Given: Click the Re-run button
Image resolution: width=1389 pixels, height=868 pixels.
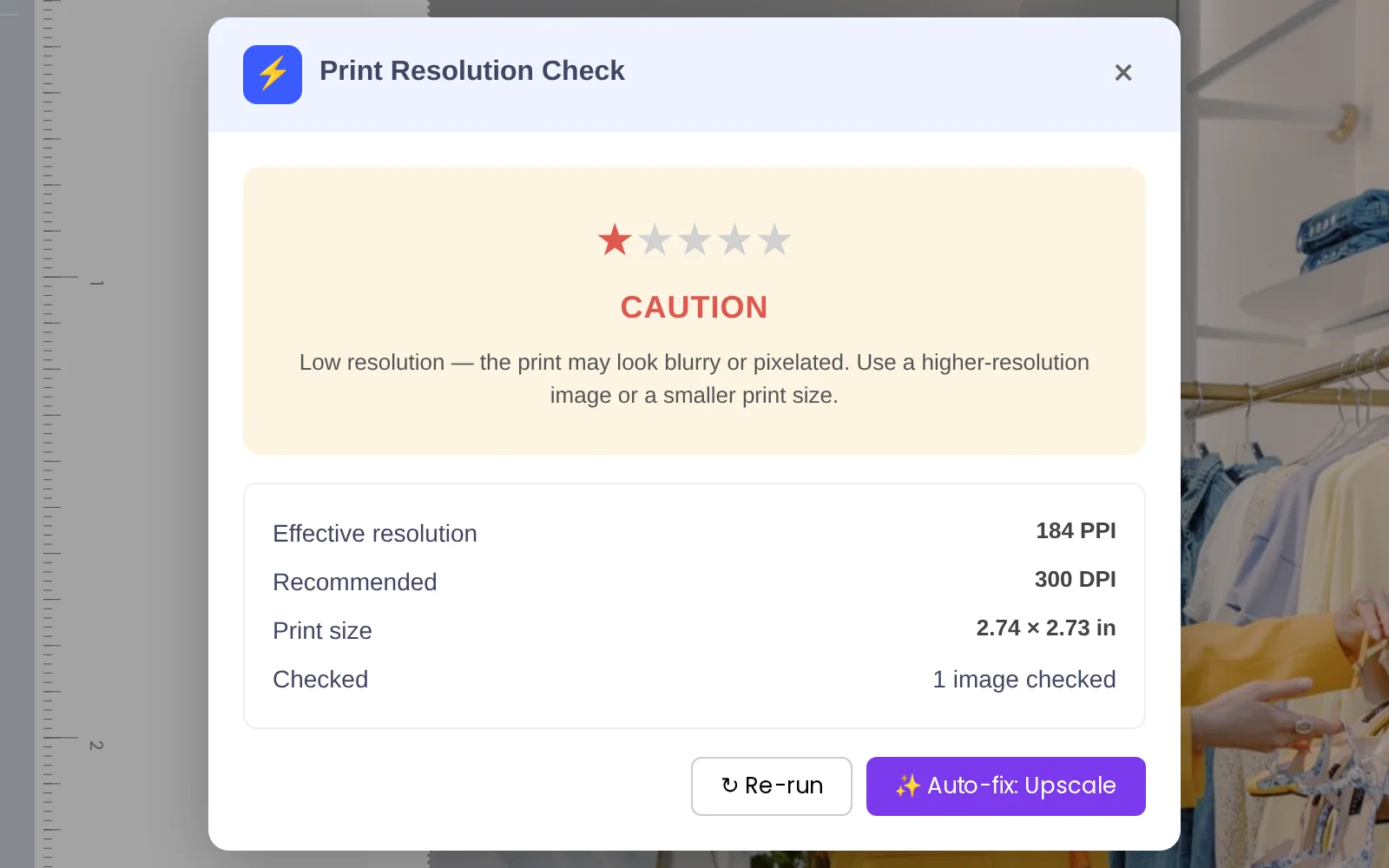Looking at the screenshot, I should (772, 786).
